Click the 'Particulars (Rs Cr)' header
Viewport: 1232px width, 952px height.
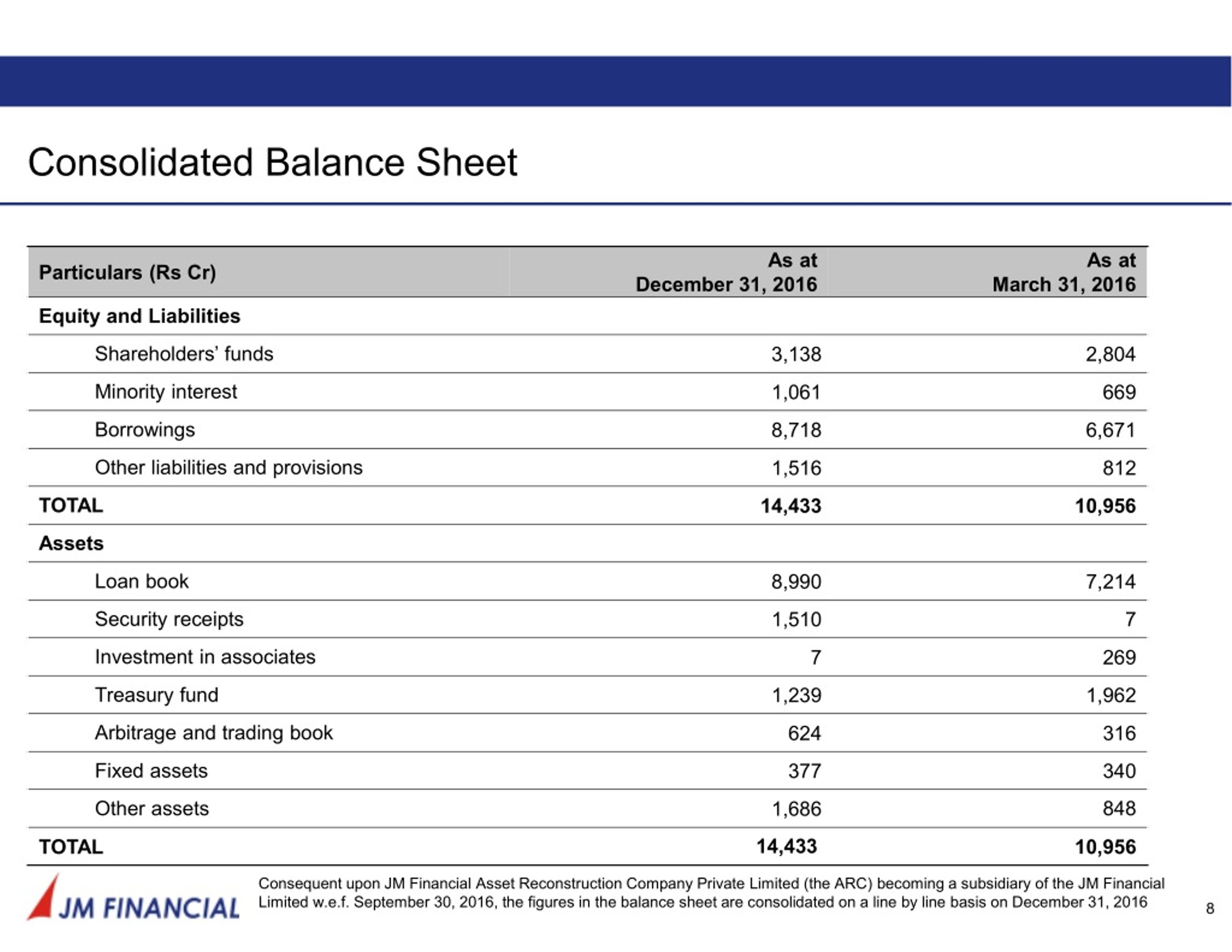click(128, 272)
